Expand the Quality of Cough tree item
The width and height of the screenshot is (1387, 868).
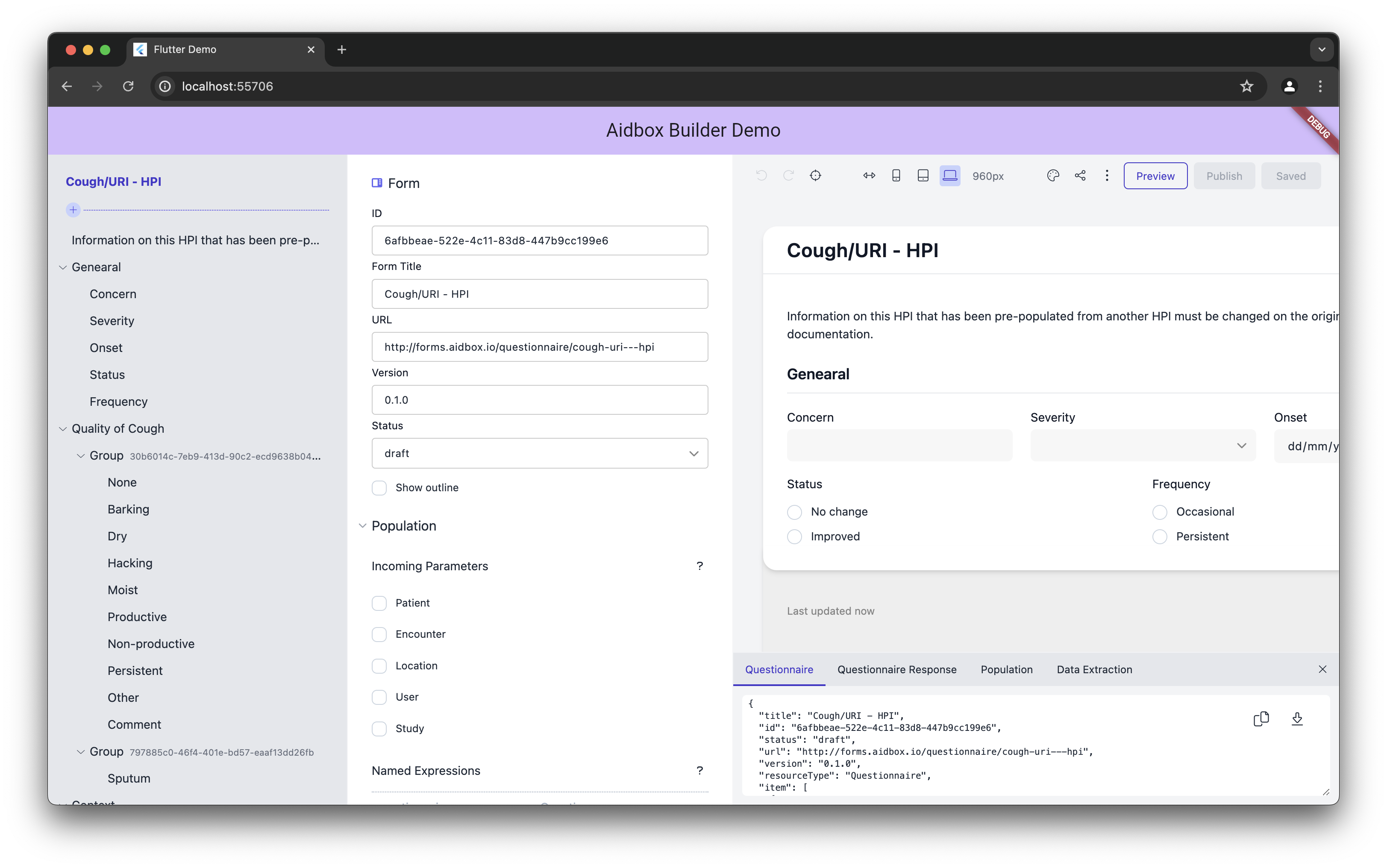pos(63,428)
